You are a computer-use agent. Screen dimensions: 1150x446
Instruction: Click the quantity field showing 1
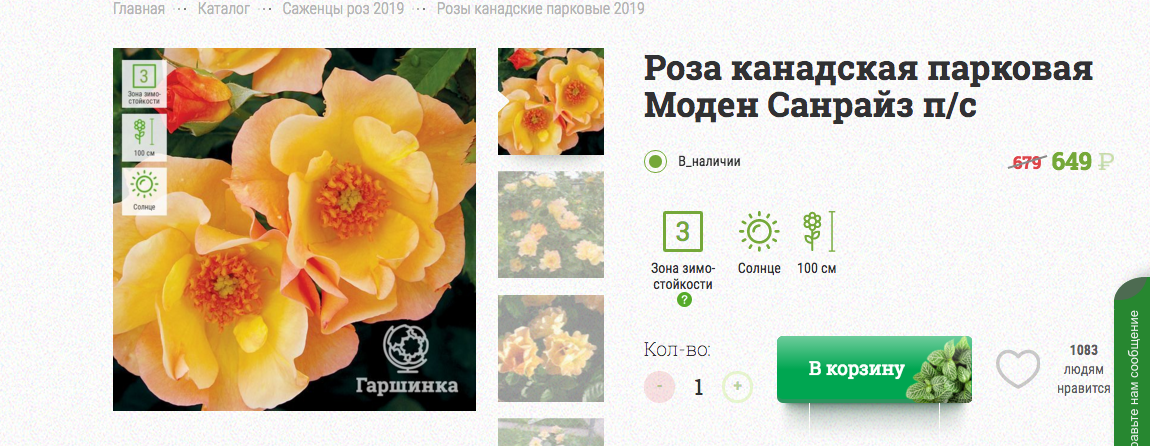pos(699,387)
